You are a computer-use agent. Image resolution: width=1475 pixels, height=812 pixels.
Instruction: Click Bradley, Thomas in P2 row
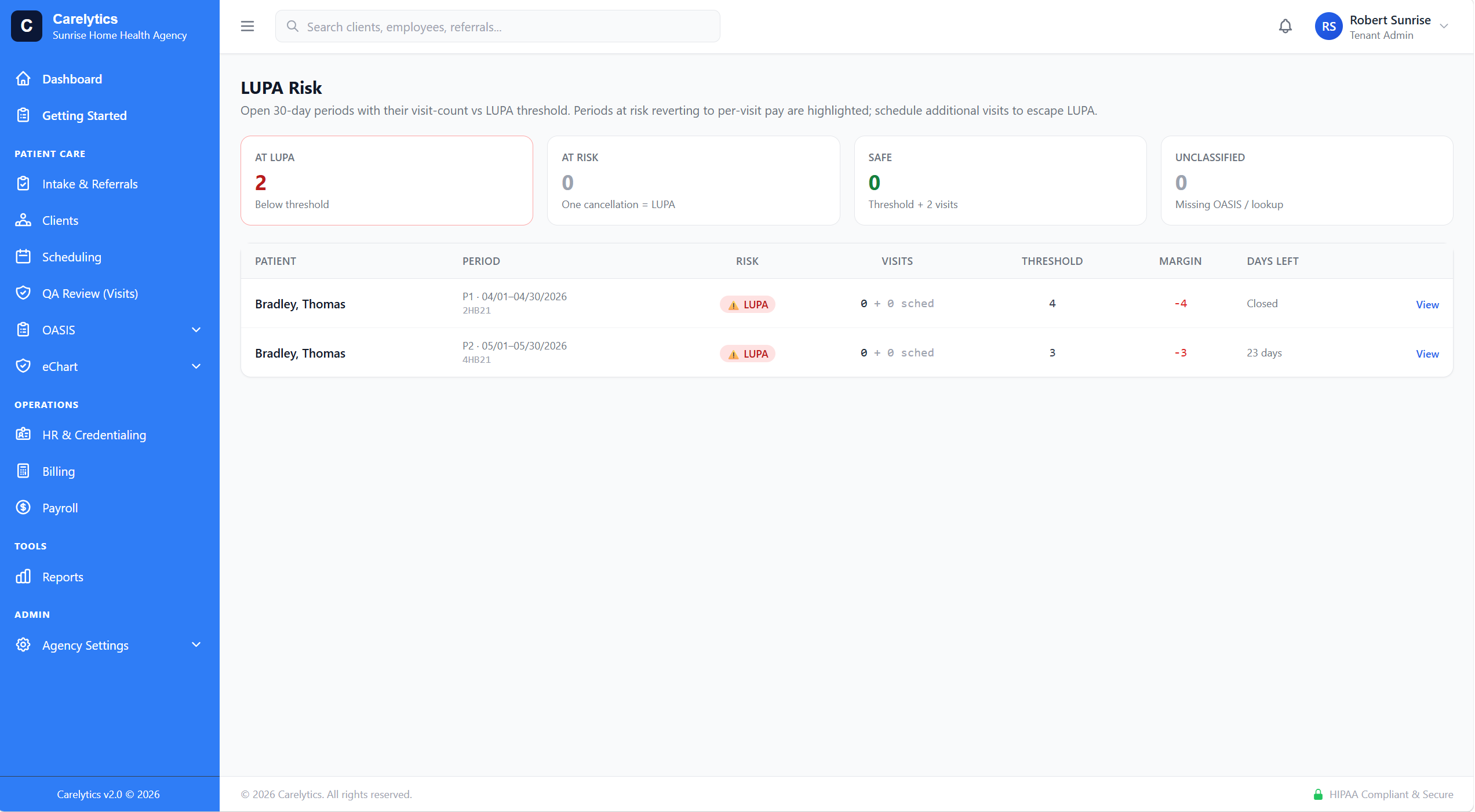point(300,353)
